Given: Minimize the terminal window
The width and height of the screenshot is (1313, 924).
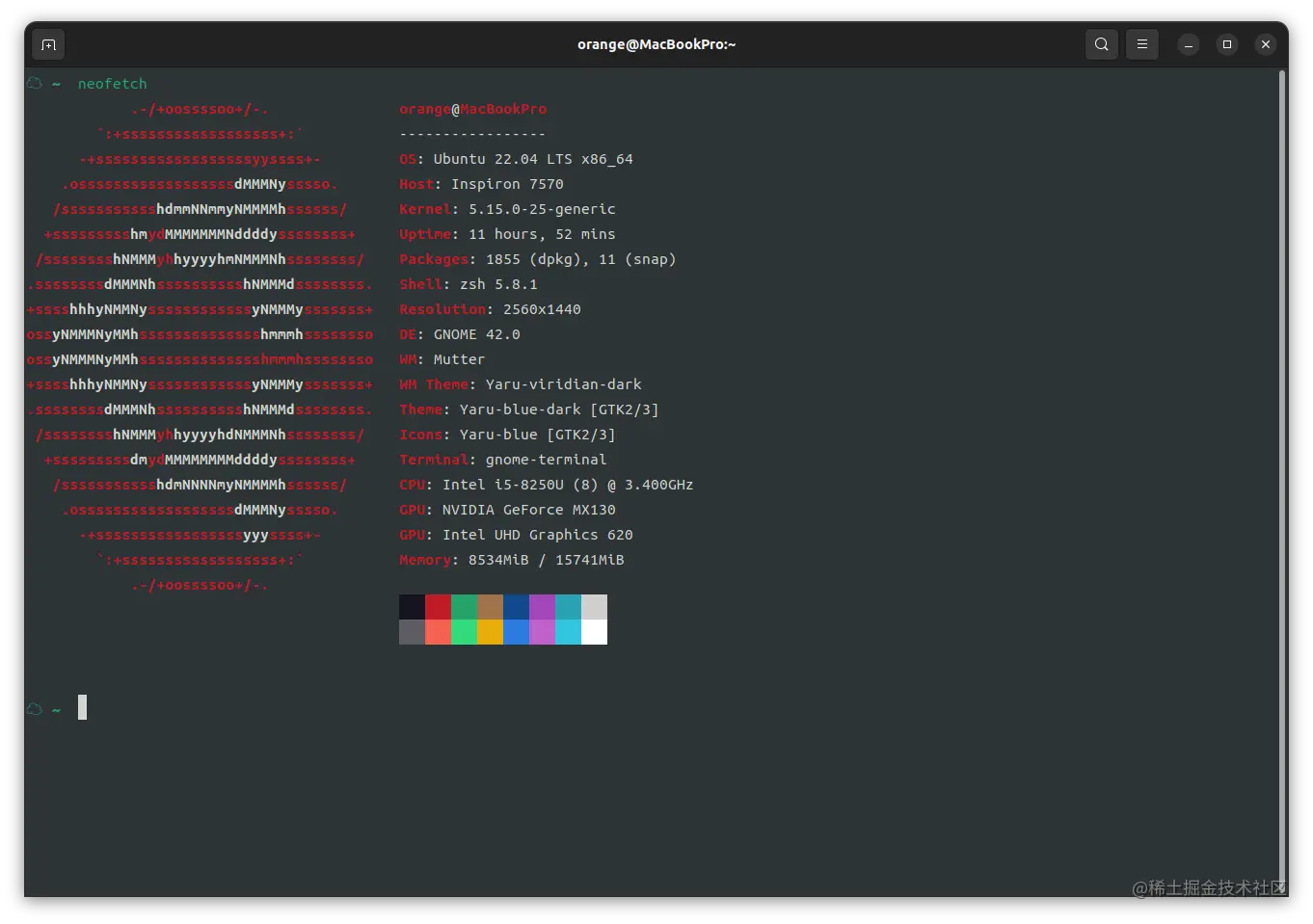Looking at the screenshot, I should click(x=1189, y=44).
